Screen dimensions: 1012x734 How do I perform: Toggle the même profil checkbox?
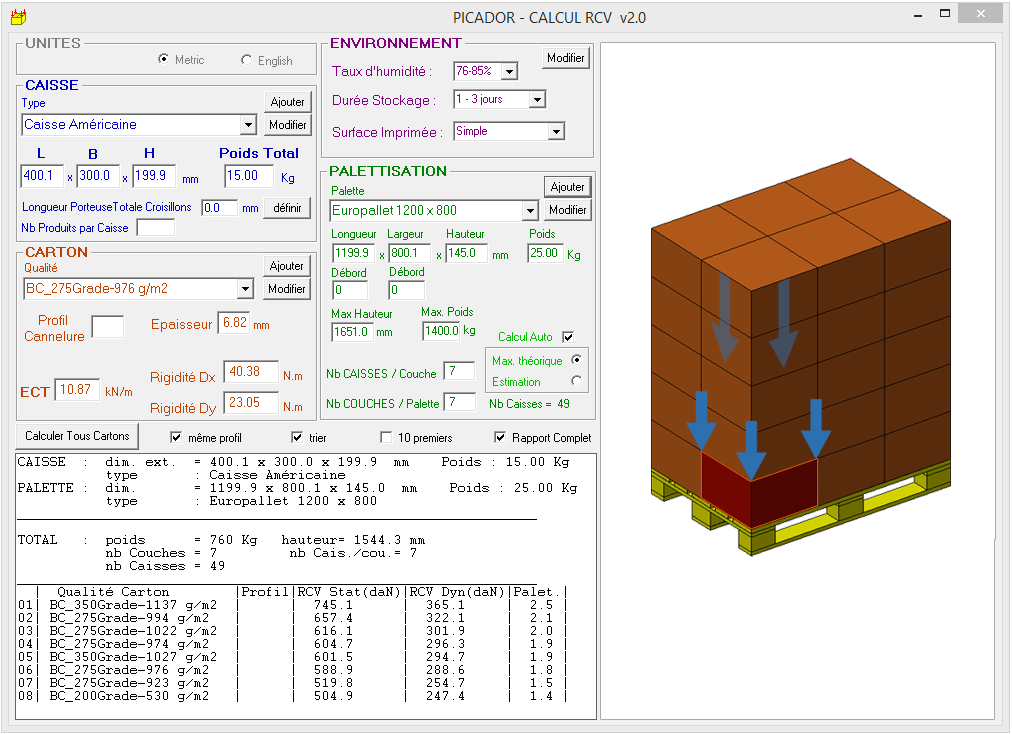tap(176, 438)
